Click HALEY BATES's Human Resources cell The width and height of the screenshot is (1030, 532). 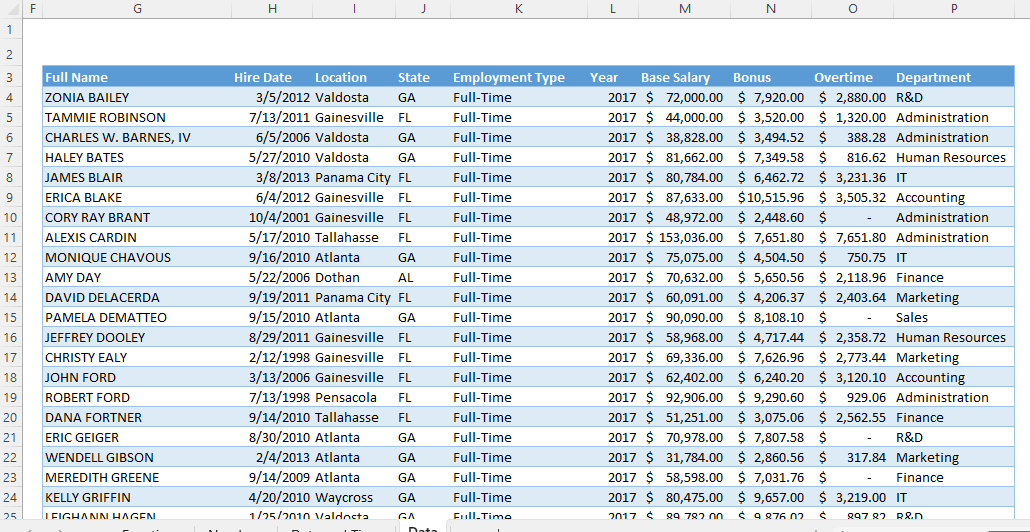pyautogui.click(x=954, y=158)
